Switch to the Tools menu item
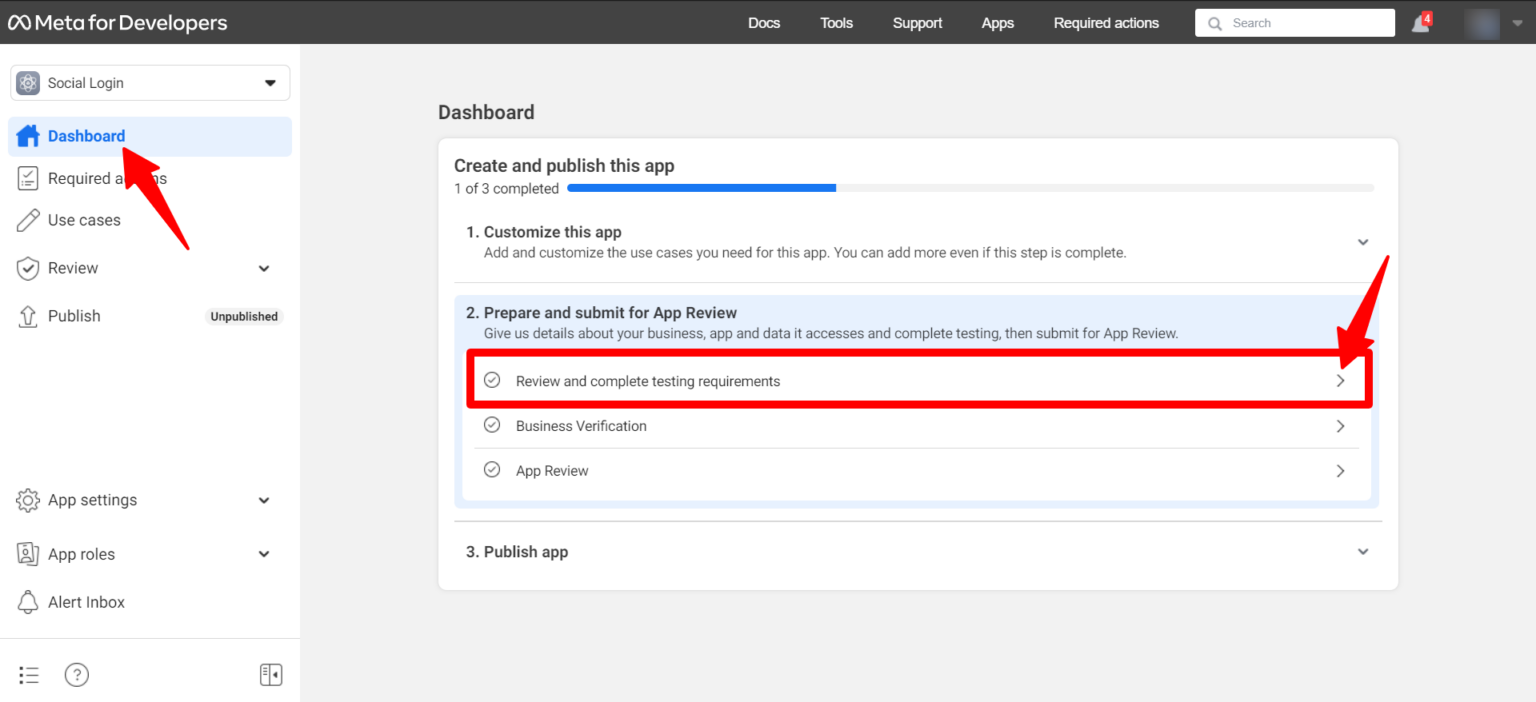The image size is (1536, 702). click(x=836, y=22)
